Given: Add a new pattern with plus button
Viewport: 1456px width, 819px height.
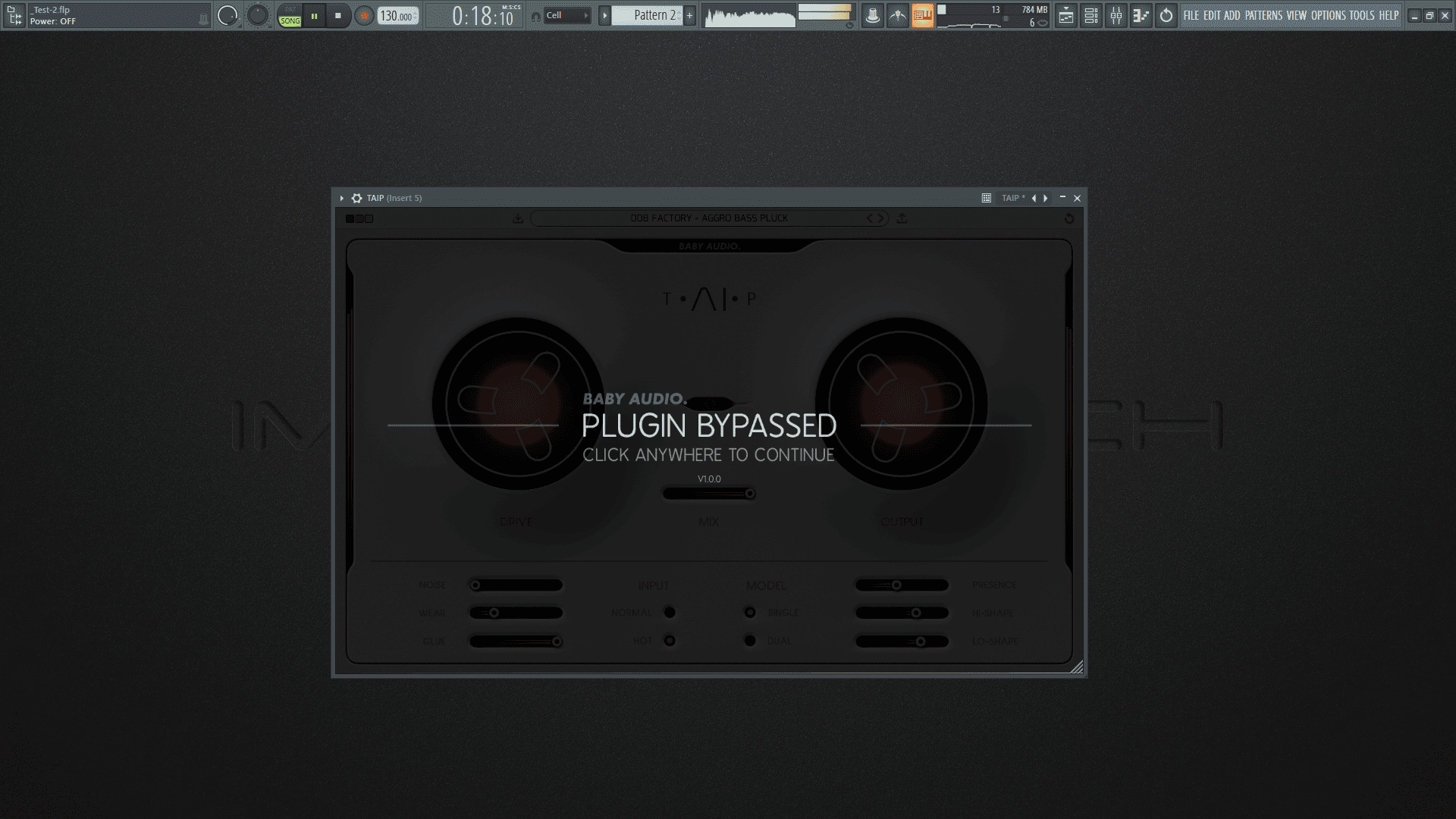Looking at the screenshot, I should tap(689, 15).
